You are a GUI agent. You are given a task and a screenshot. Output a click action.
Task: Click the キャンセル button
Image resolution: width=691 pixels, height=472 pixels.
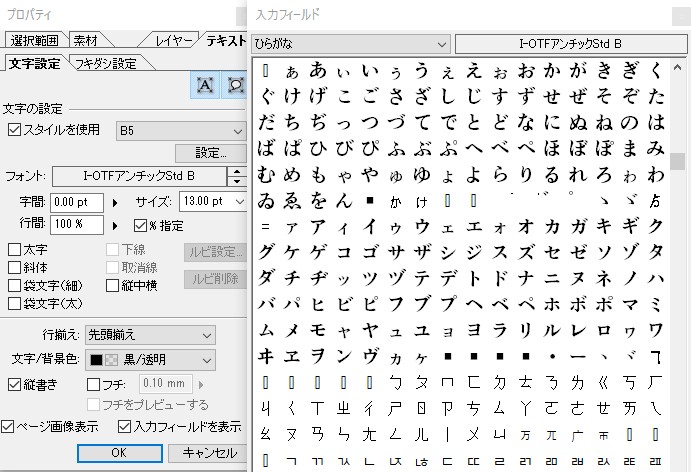point(209,453)
